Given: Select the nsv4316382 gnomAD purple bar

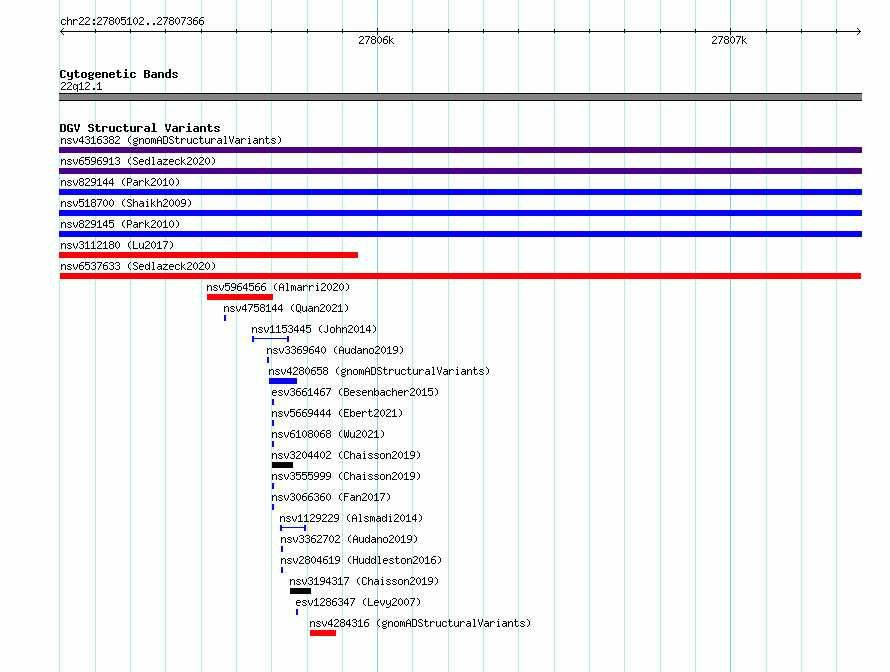Looking at the screenshot, I should (x=460, y=150).
